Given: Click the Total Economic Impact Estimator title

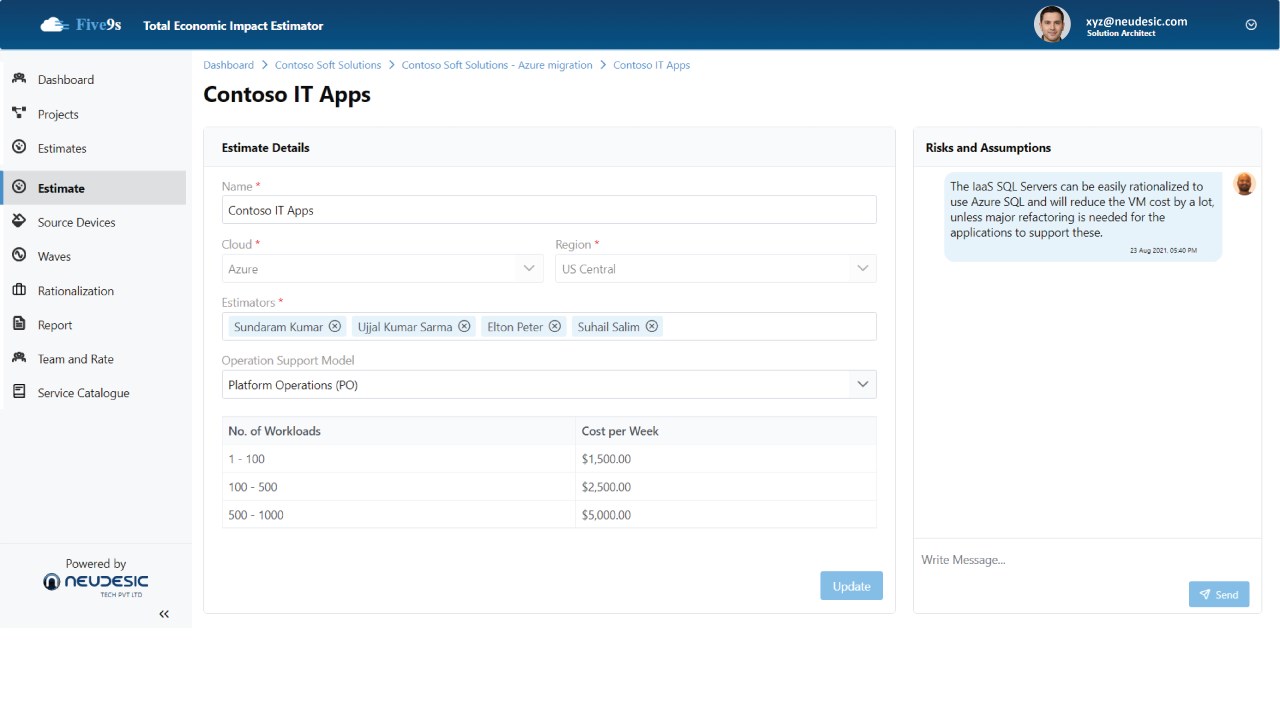Looking at the screenshot, I should pos(233,26).
